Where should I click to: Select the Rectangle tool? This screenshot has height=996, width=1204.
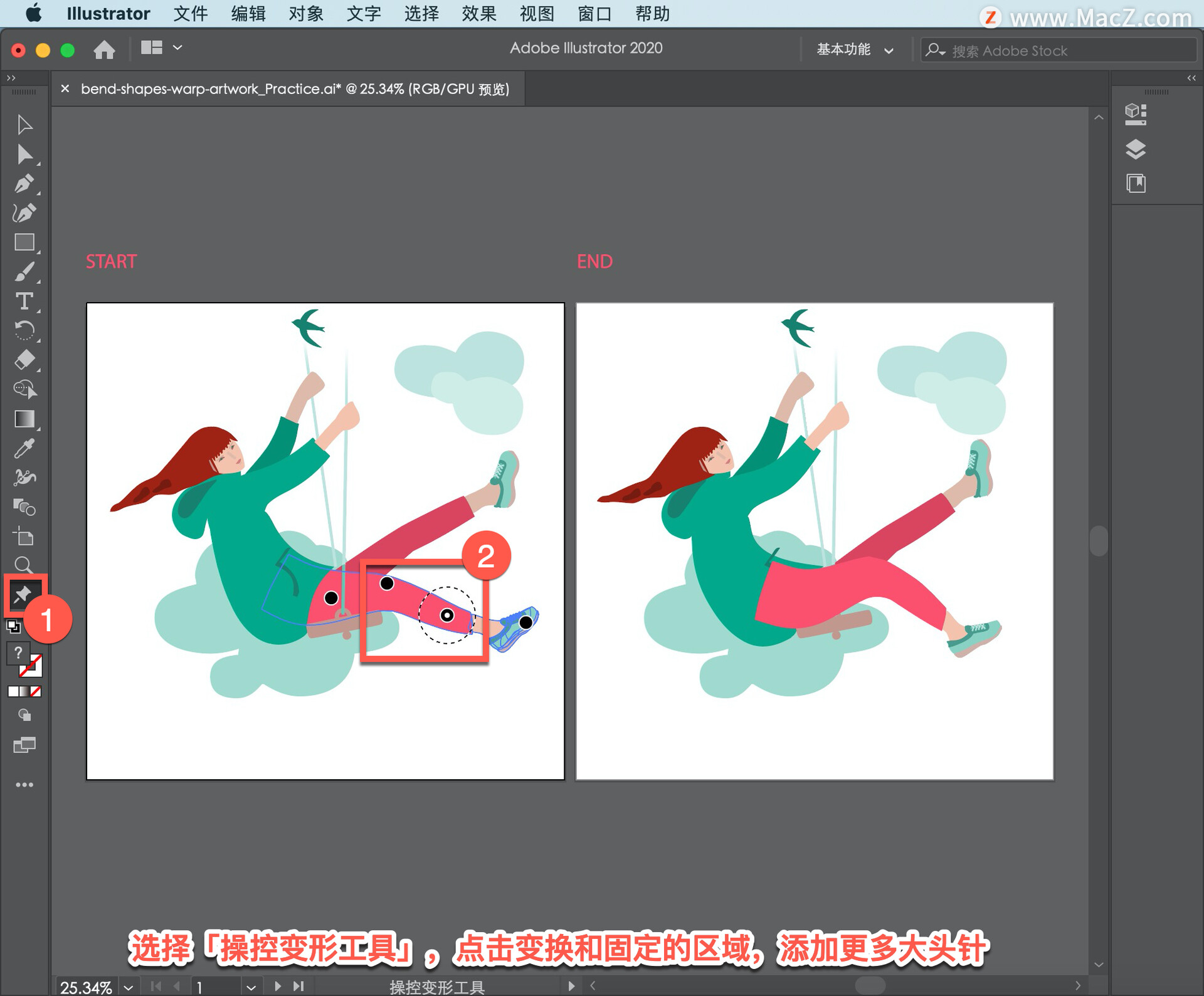pos(24,243)
